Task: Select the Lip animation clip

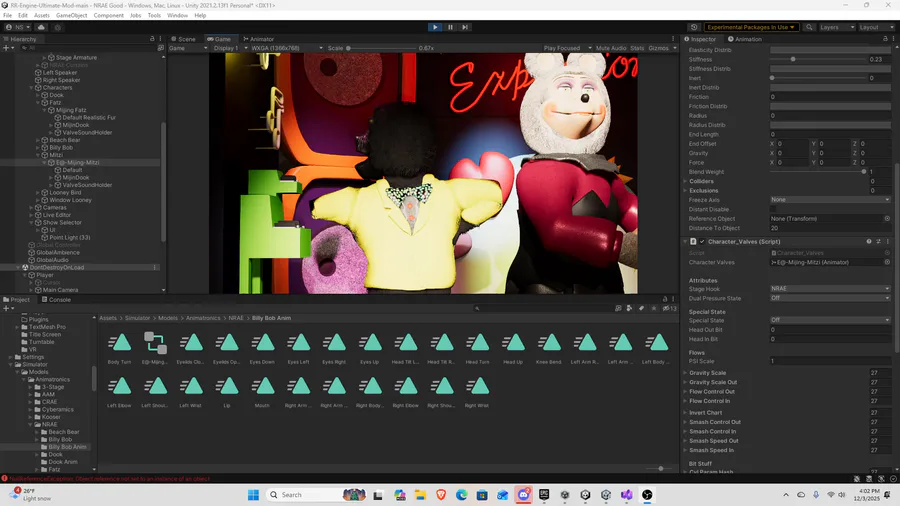Action: coord(227,392)
